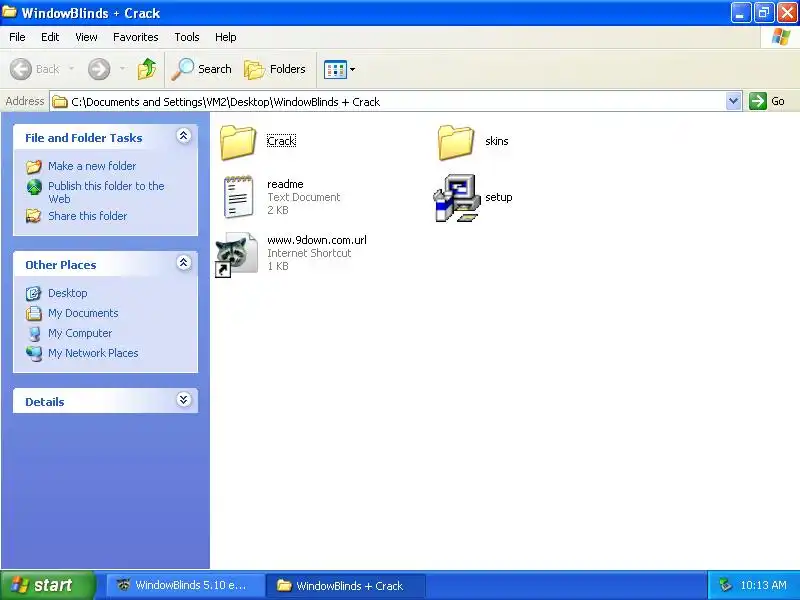Click the Forward arrow toolbar icon
Viewport: 800px width, 600px height.
click(99, 69)
